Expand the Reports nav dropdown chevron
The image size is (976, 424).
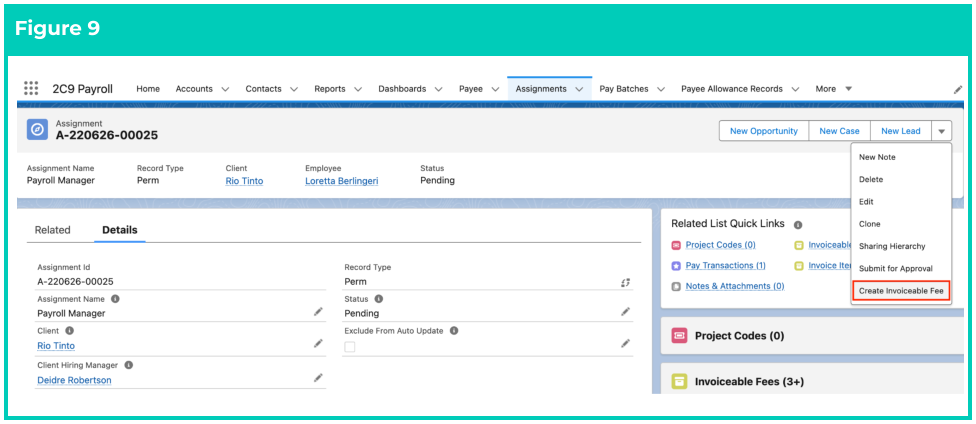pyautogui.click(x=358, y=89)
